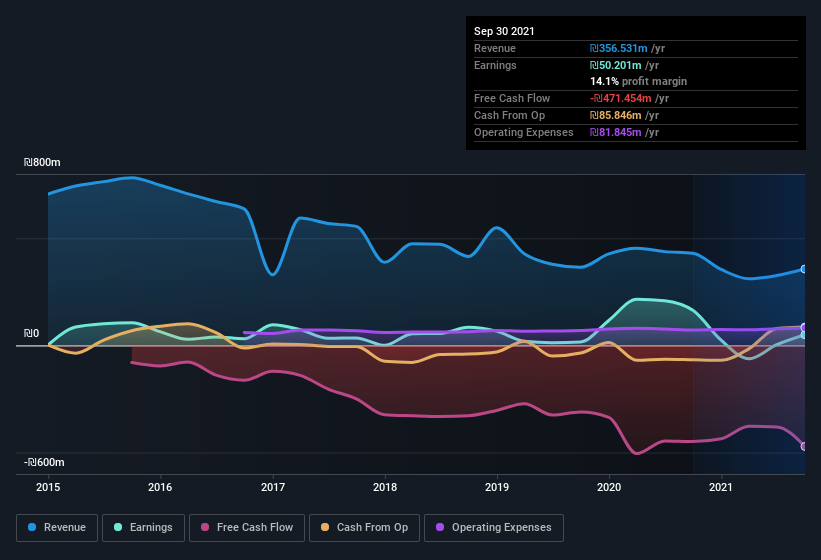This screenshot has height=560, width=821.
Task: Click the orange dot in Cash From Op legend
Action: pos(327,527)
